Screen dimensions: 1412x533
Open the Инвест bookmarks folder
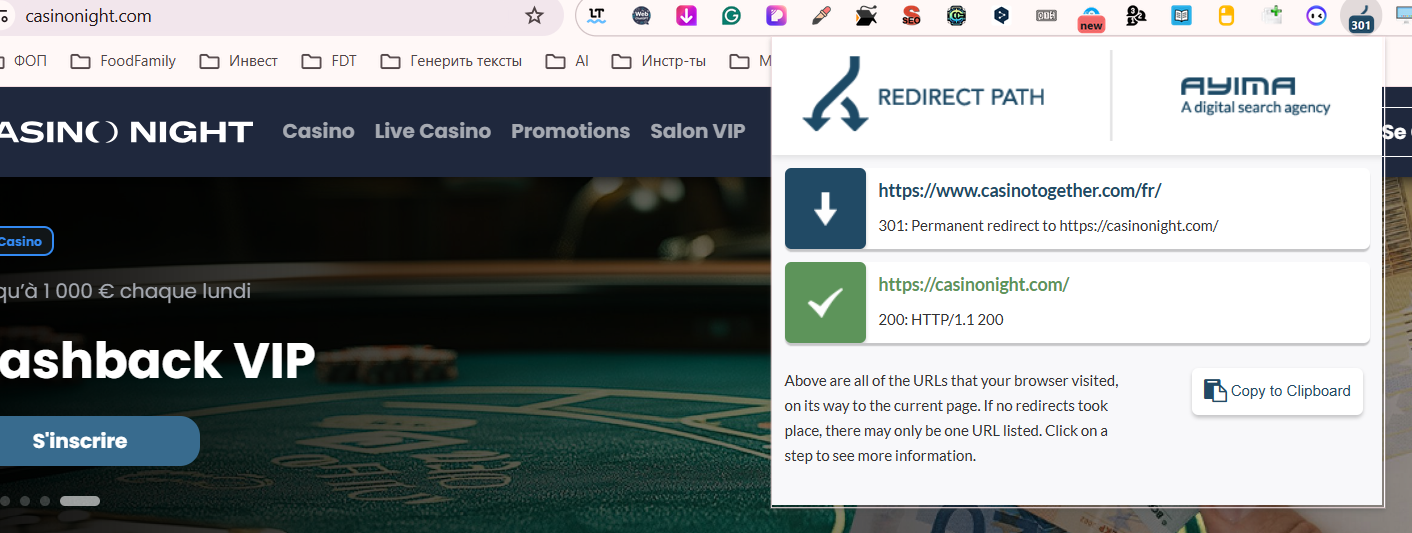238,61
